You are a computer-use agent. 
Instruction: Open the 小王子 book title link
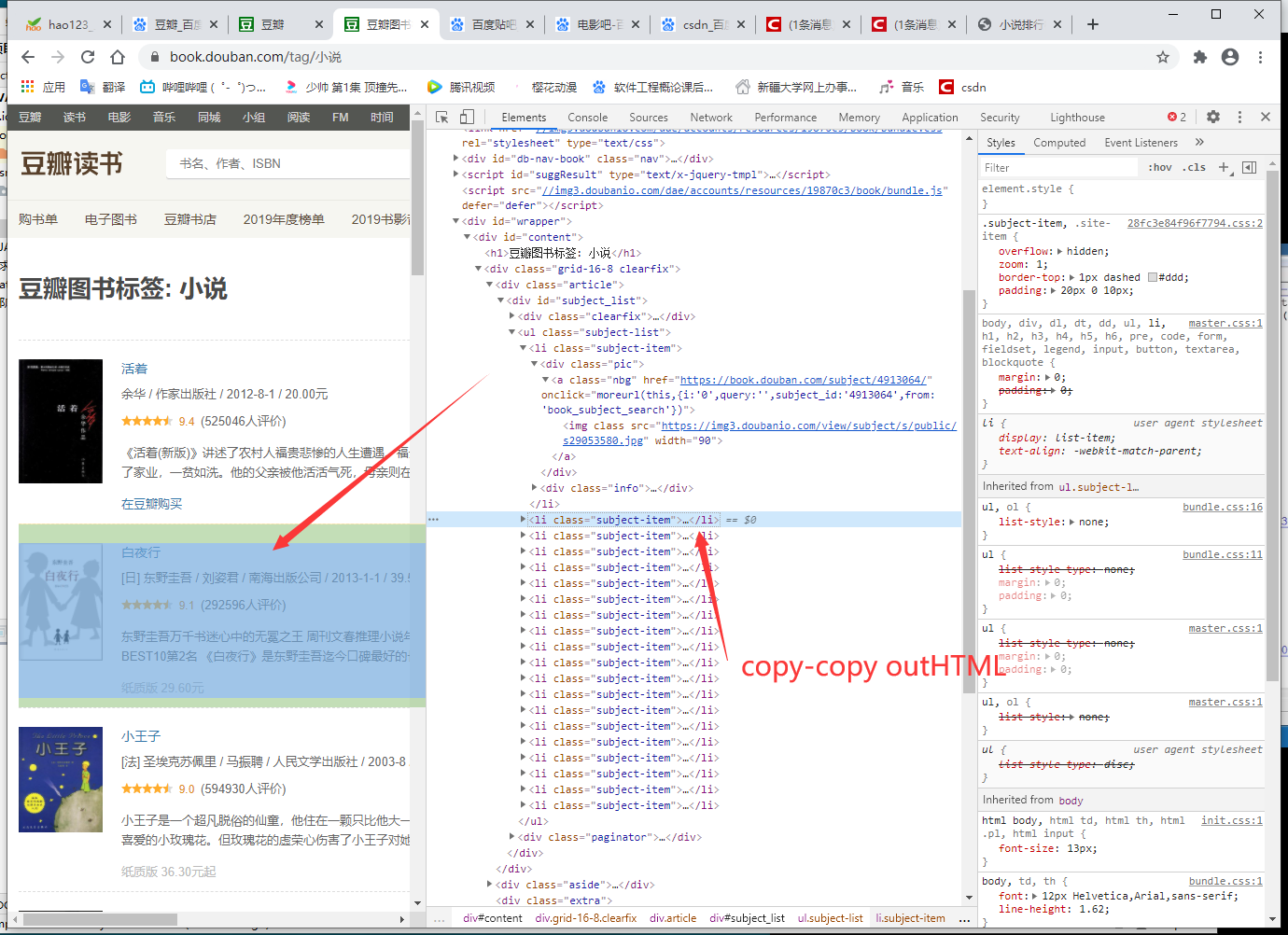pos(141,736)
